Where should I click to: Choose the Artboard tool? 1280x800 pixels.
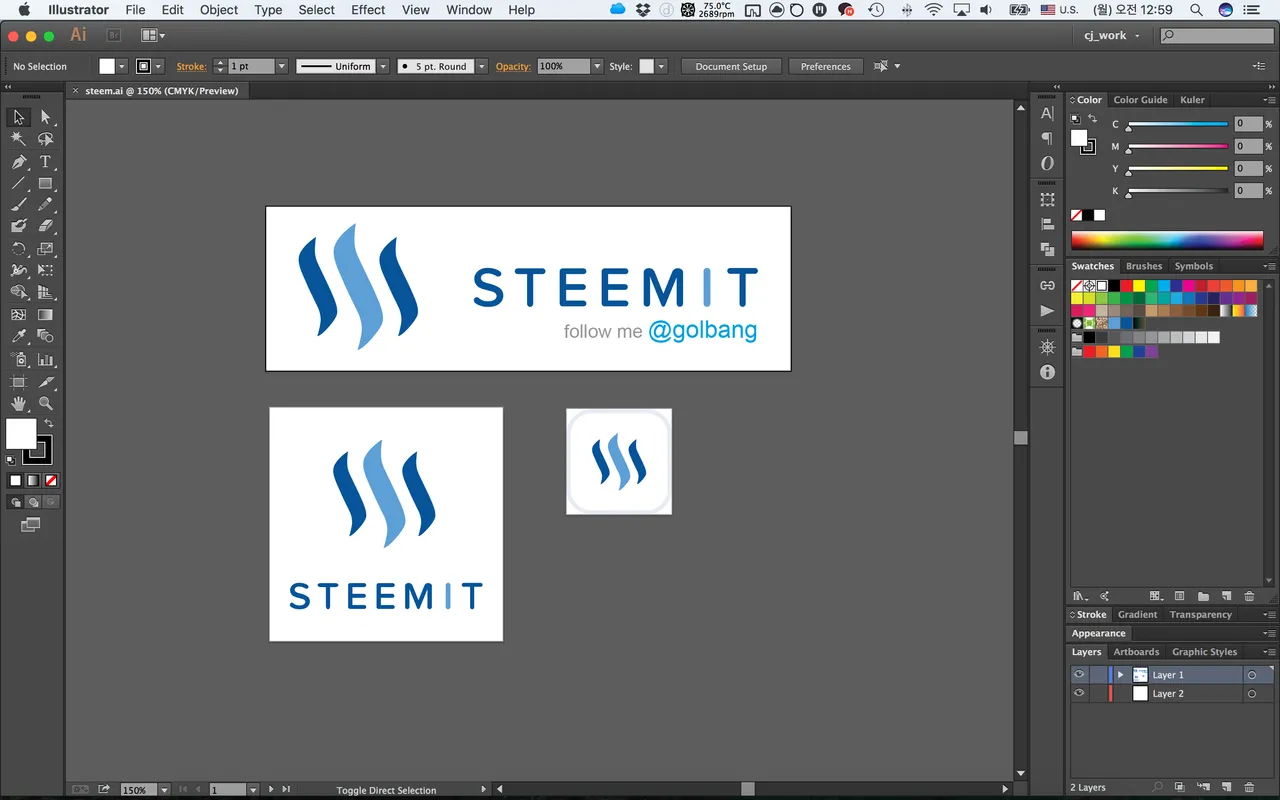pos(19,382)
